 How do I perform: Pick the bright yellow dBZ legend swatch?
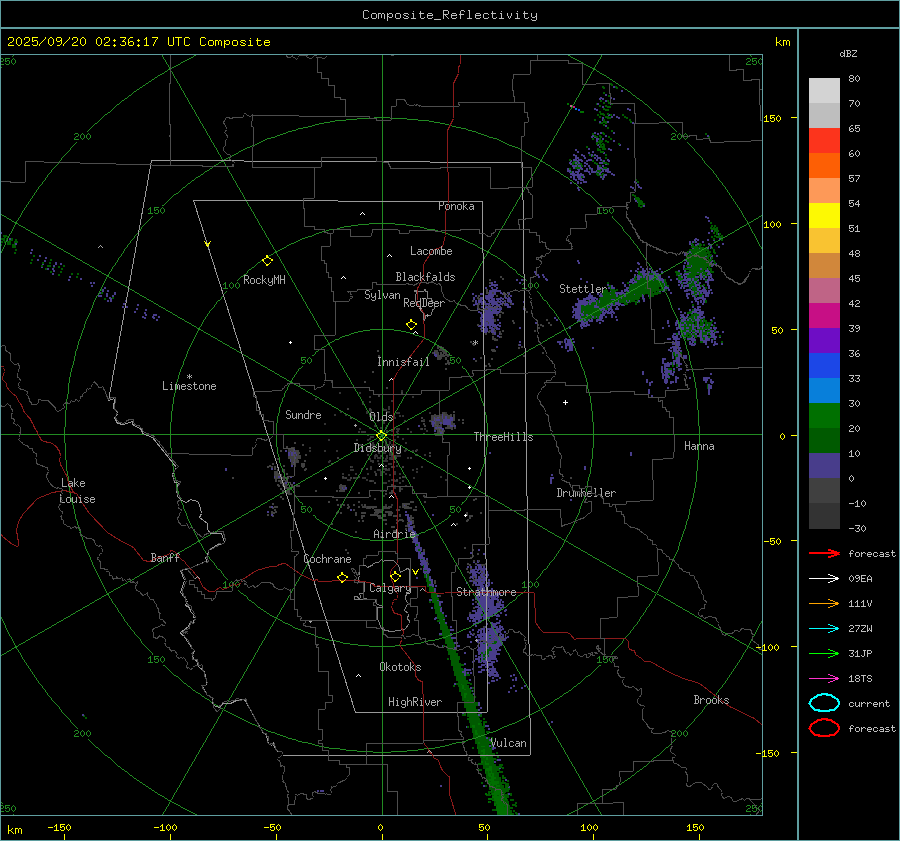coord(824,215)
